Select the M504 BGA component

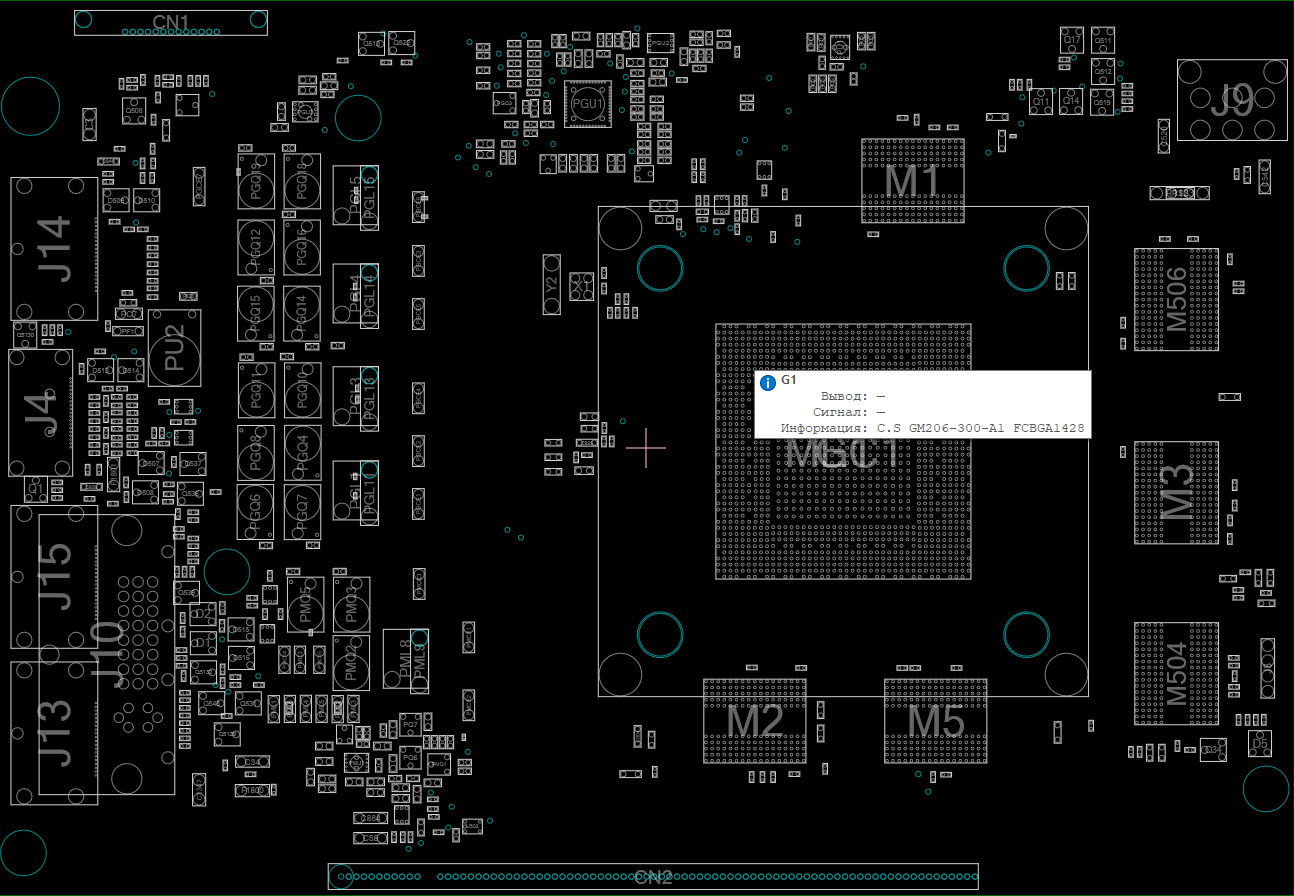[1176, 673]
